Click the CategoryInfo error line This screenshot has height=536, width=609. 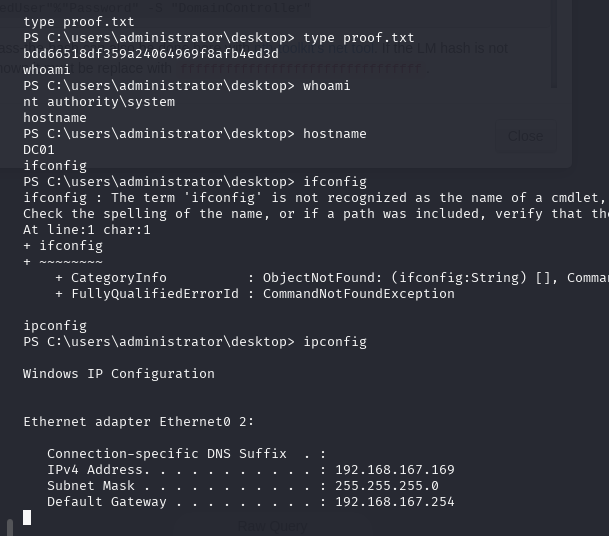click(x=332, y=278)
